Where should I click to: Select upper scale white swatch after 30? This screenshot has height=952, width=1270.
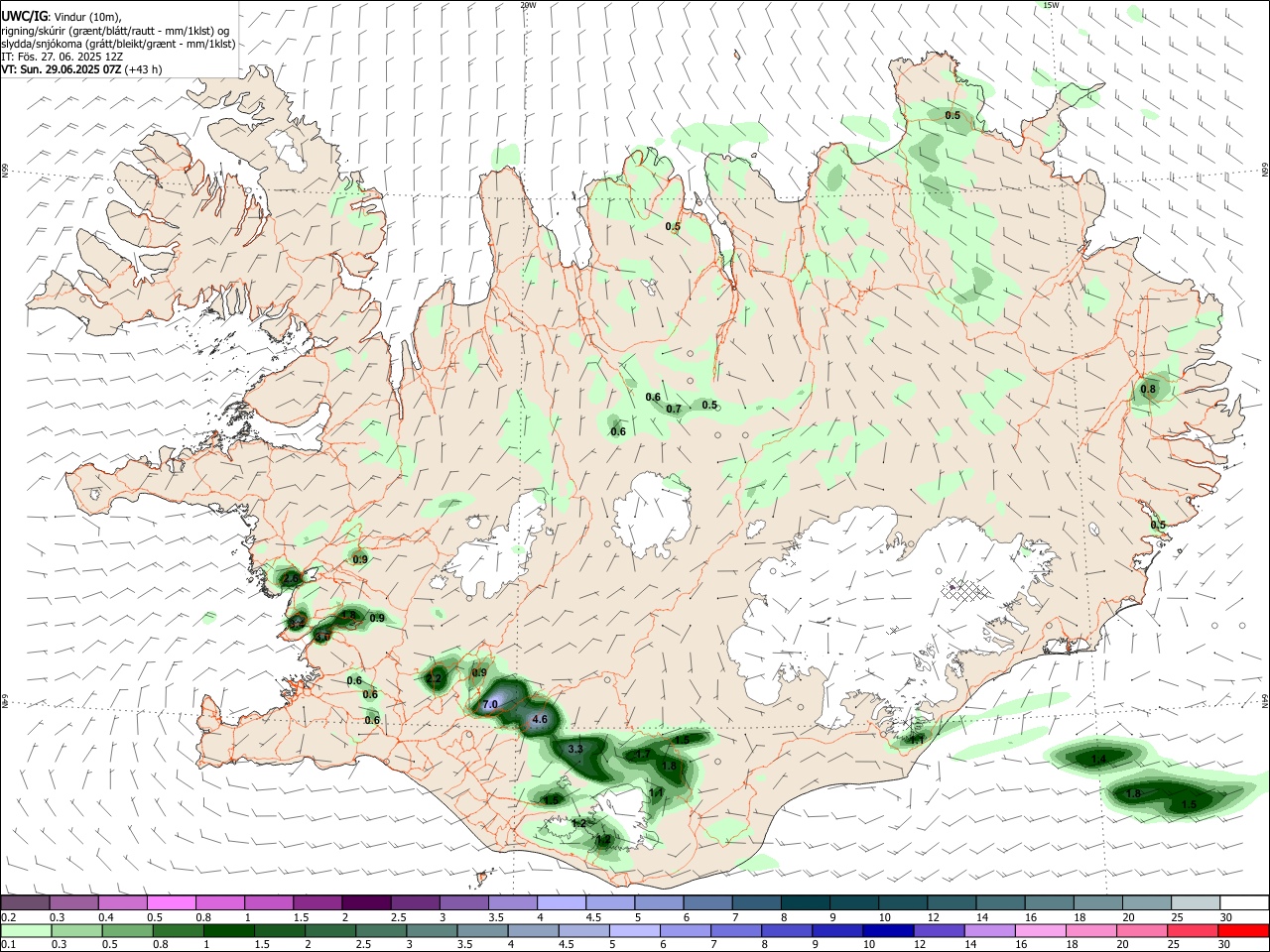point(1245,903)
